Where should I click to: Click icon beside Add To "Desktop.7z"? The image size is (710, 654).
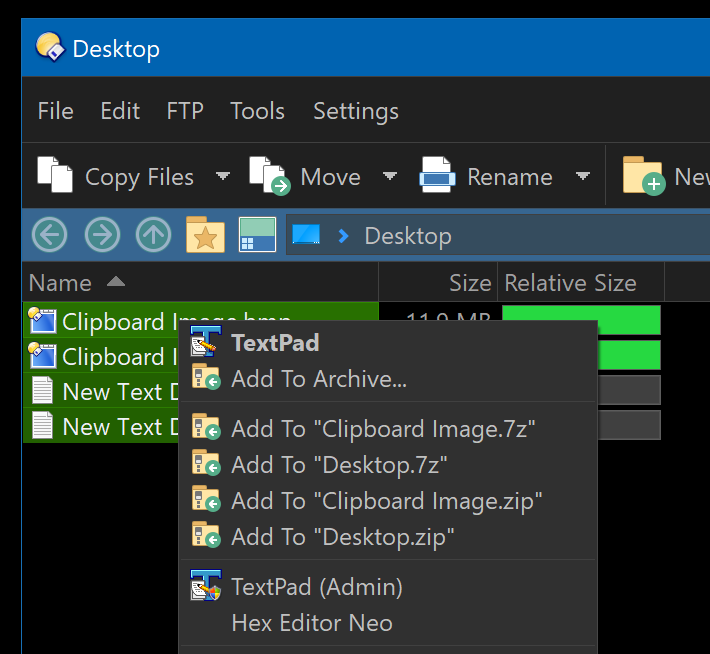pyautogui.click(x=206, y=463)
